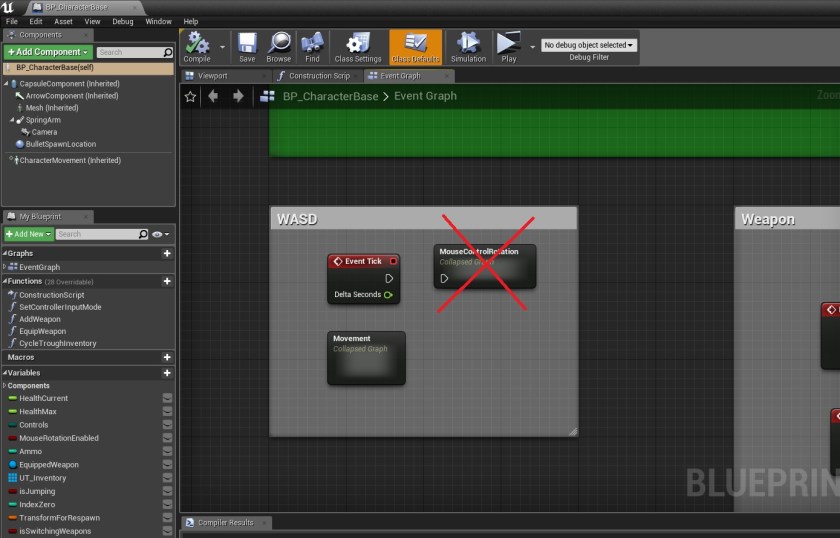Toggle visibility checkbox for MouseRotationEnabled variable
This screenshot has height=538, width=840.
(167, 438)
